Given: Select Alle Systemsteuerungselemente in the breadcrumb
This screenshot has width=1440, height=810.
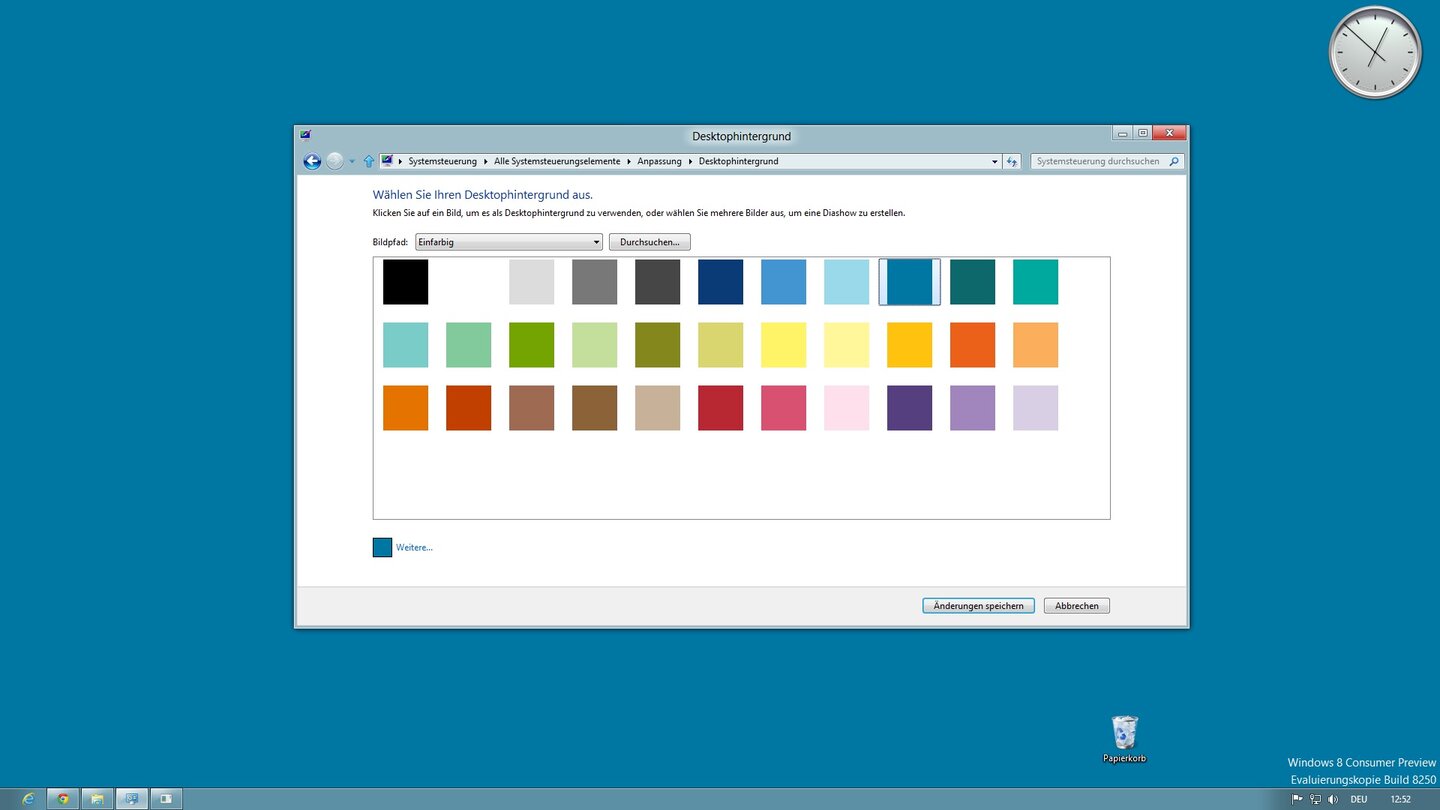Looking at the screenshot, I should 557,161.
